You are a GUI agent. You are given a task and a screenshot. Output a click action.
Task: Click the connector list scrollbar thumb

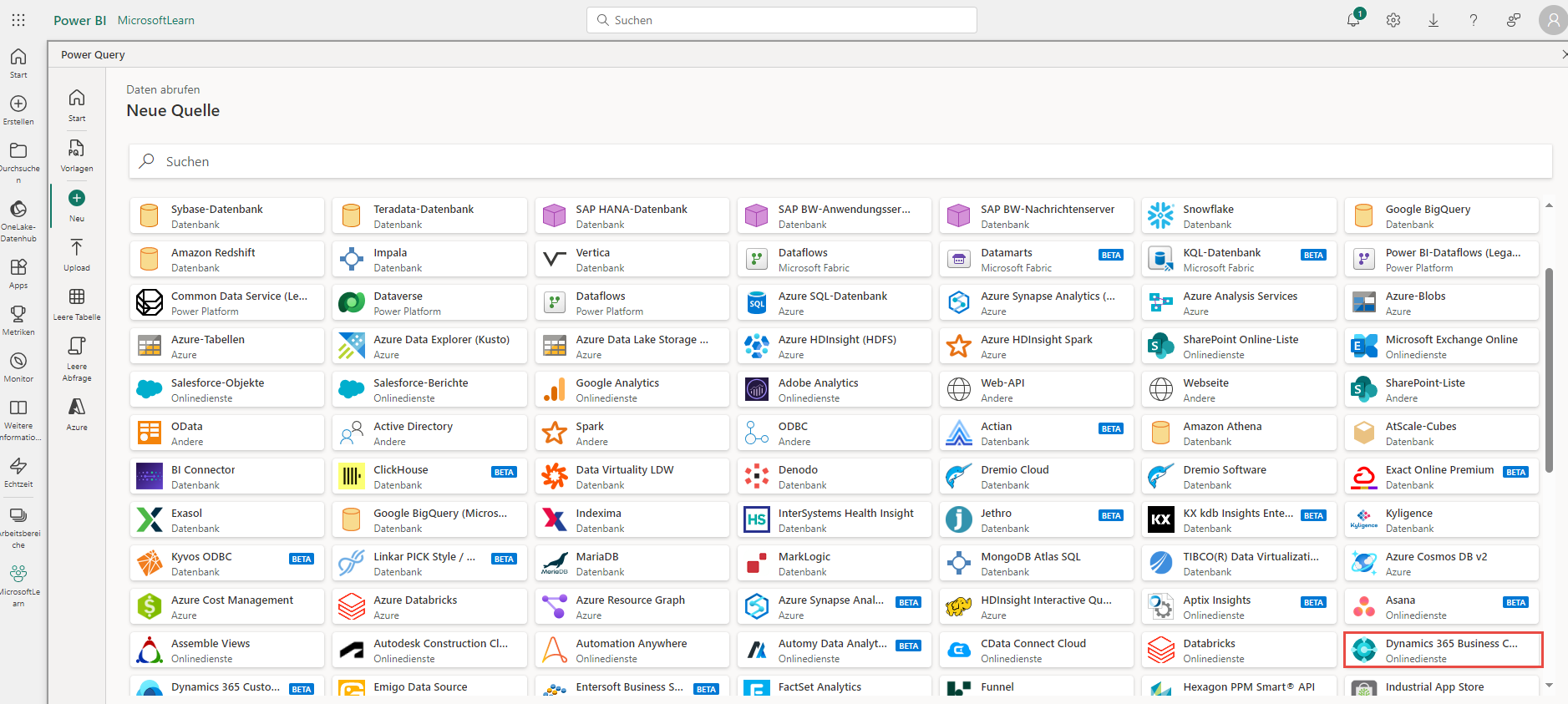tap(1549, 371)
